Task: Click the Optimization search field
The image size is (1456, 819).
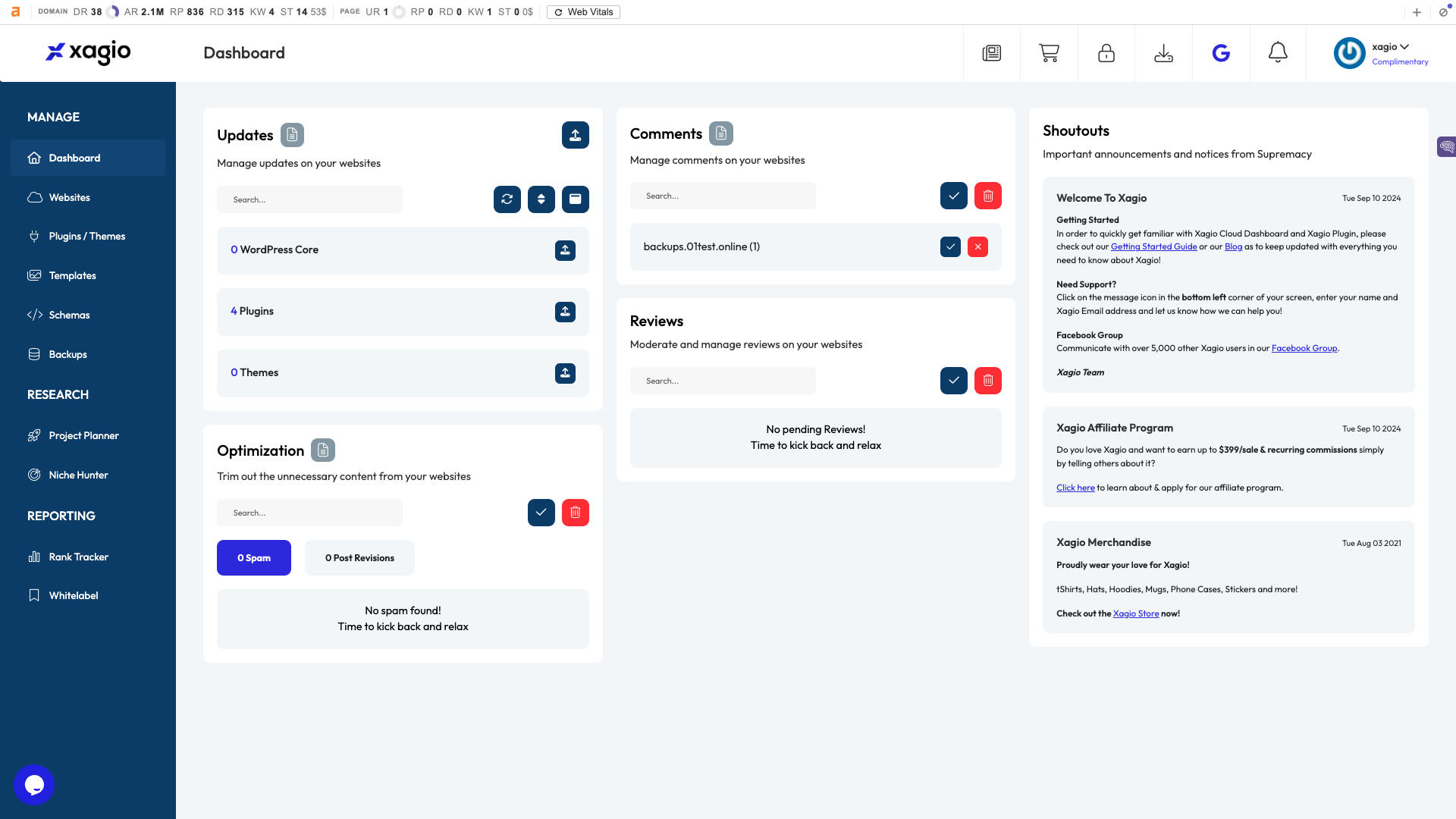Action: (309, 513)
